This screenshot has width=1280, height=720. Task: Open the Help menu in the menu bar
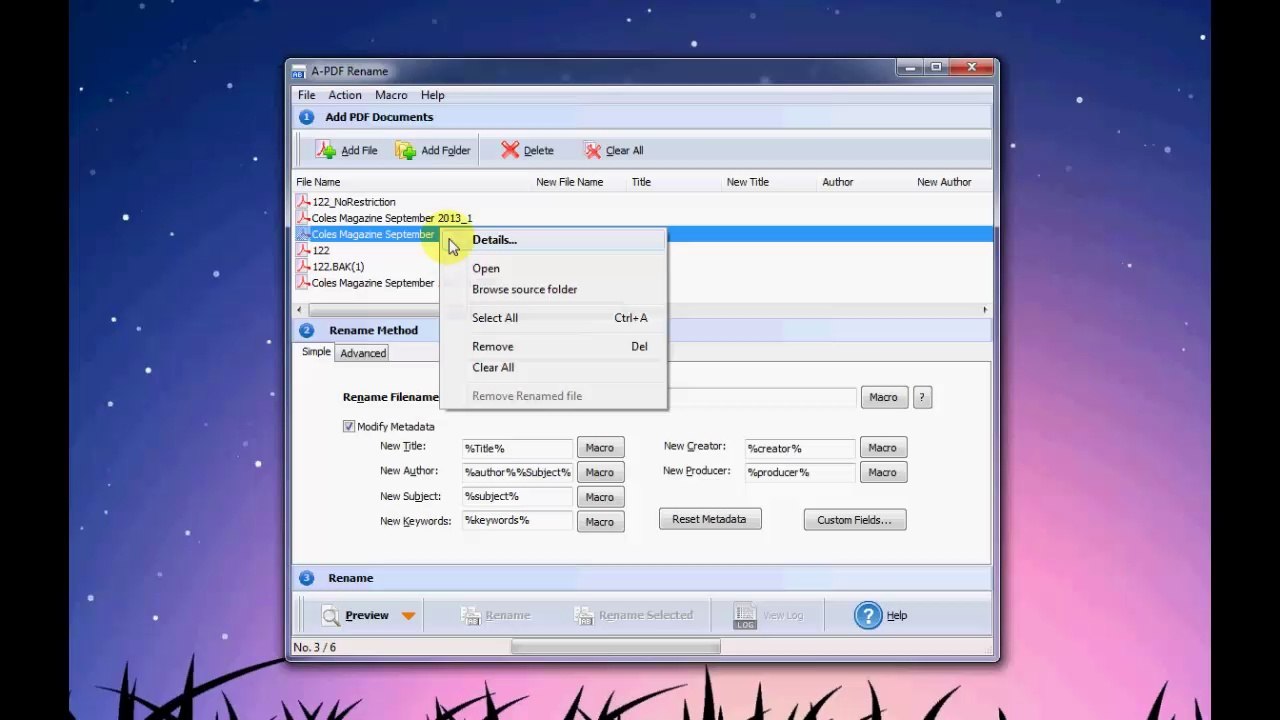pyautogui.click(x=432, y=95)
